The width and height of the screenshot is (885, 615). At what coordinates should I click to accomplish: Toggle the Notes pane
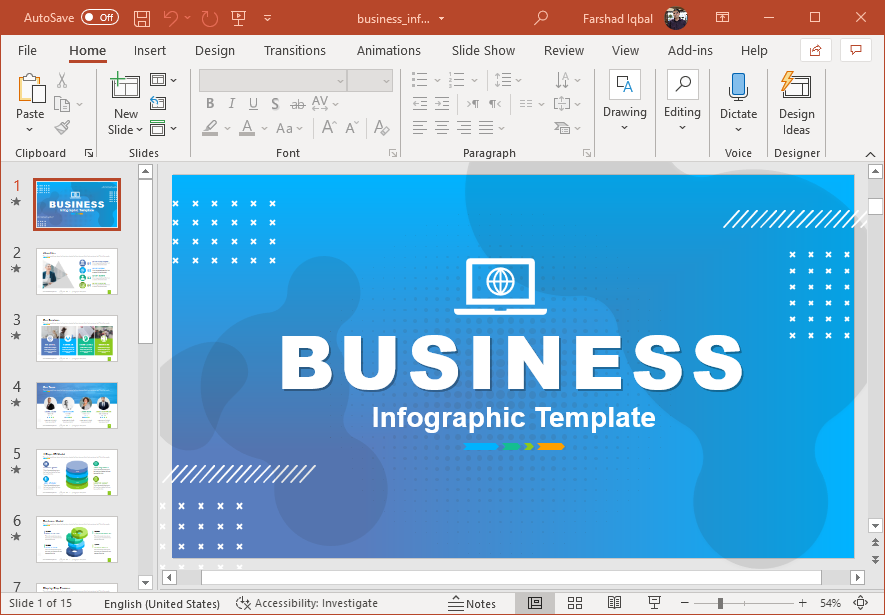(472, 603)
